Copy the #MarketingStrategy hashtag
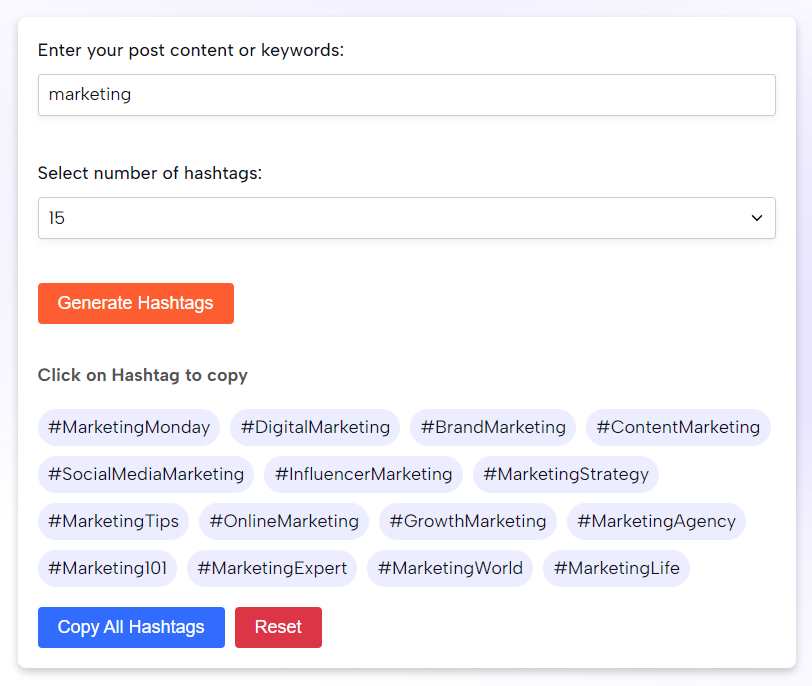The height and width of the screenshot is (686, 812). coord(566,474)
